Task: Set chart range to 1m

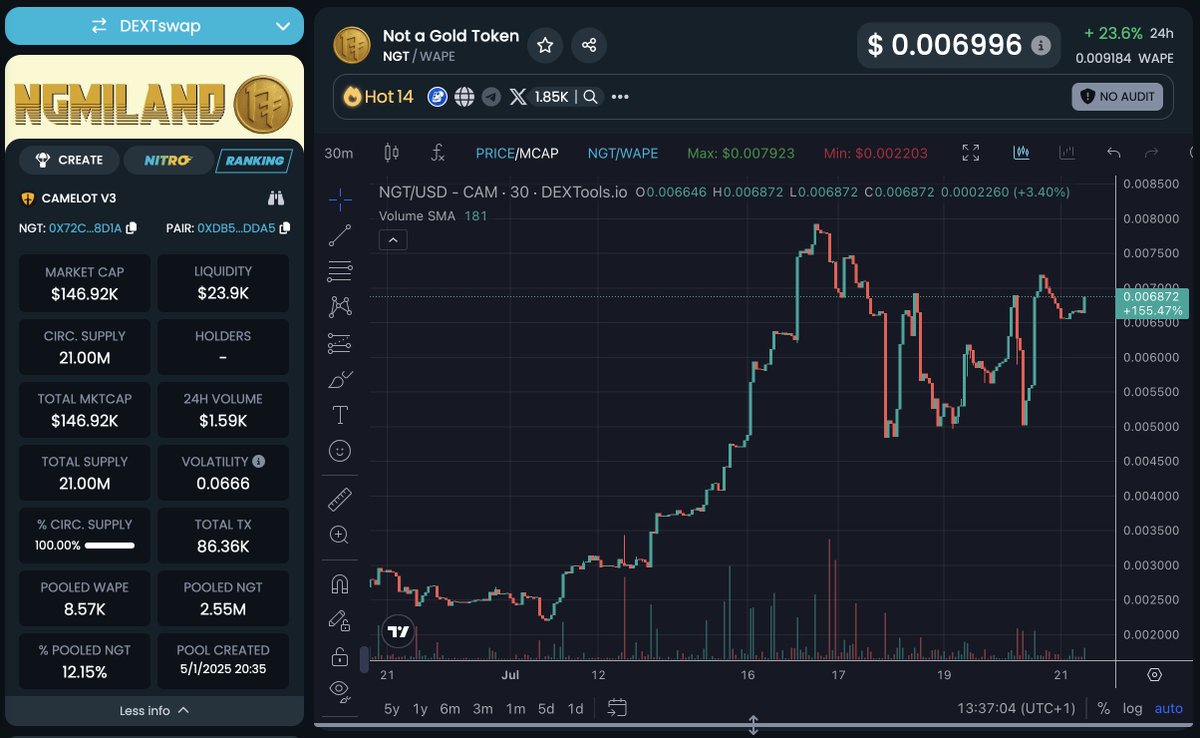Action: [x=515, y=708]
